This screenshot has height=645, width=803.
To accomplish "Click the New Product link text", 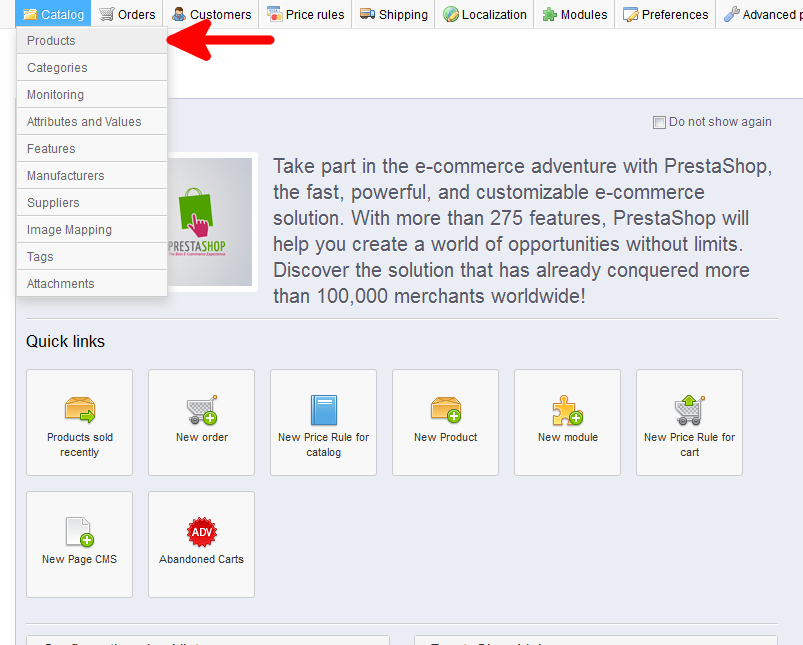I will tap(446, 437).
